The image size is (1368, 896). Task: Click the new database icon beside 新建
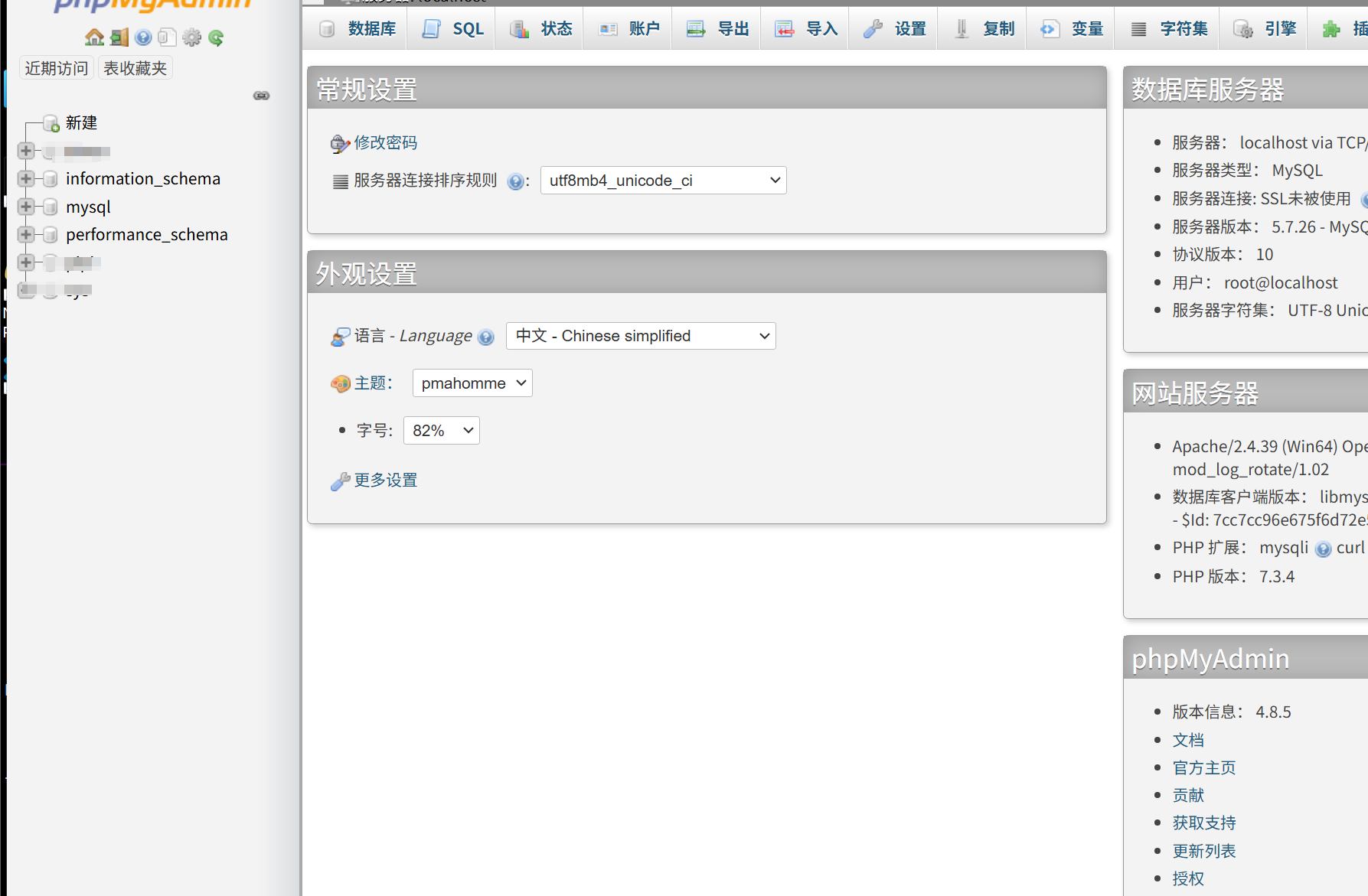(51, 123)
